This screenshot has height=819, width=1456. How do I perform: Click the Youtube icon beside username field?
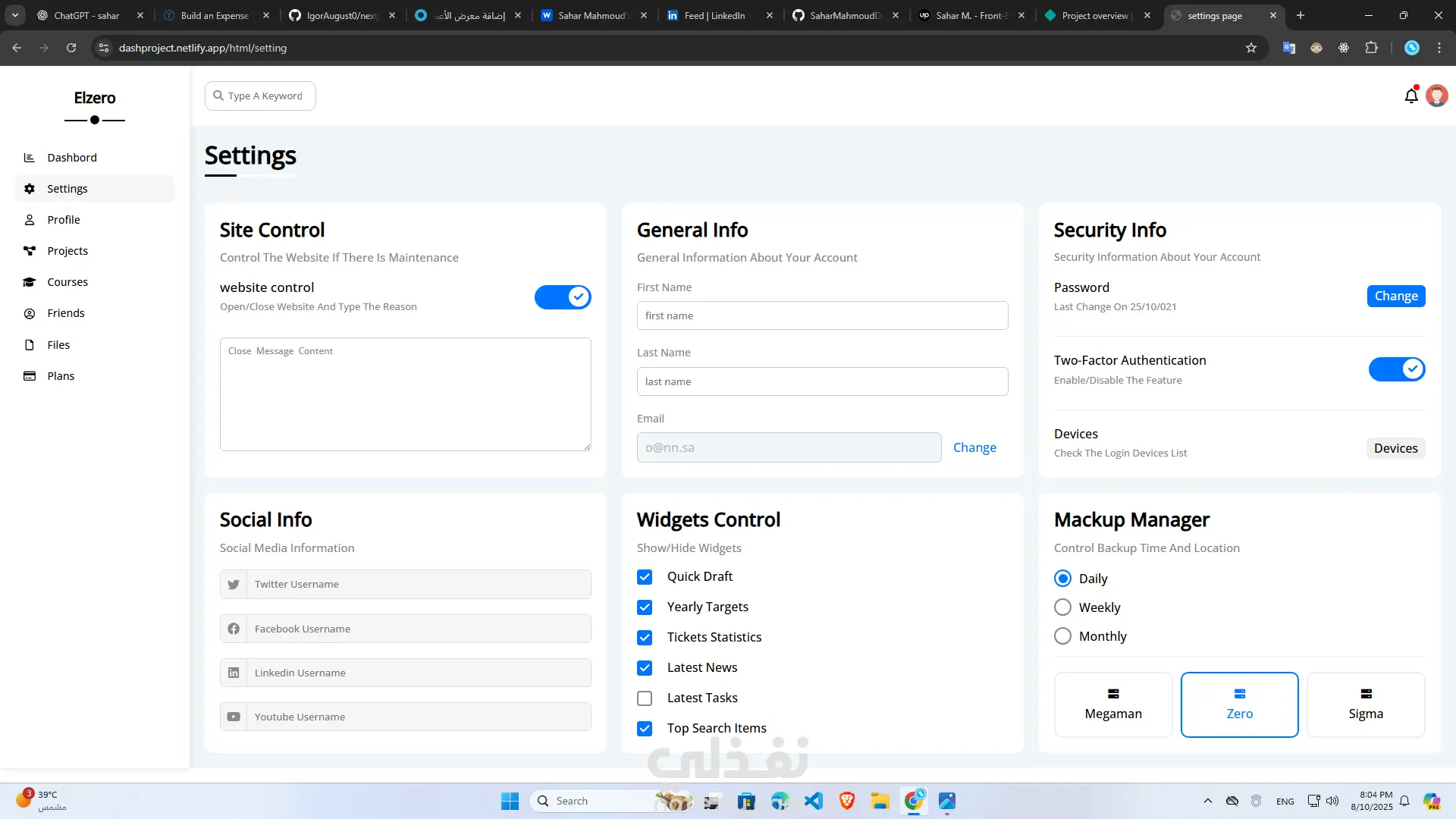[x=234, y=717]
